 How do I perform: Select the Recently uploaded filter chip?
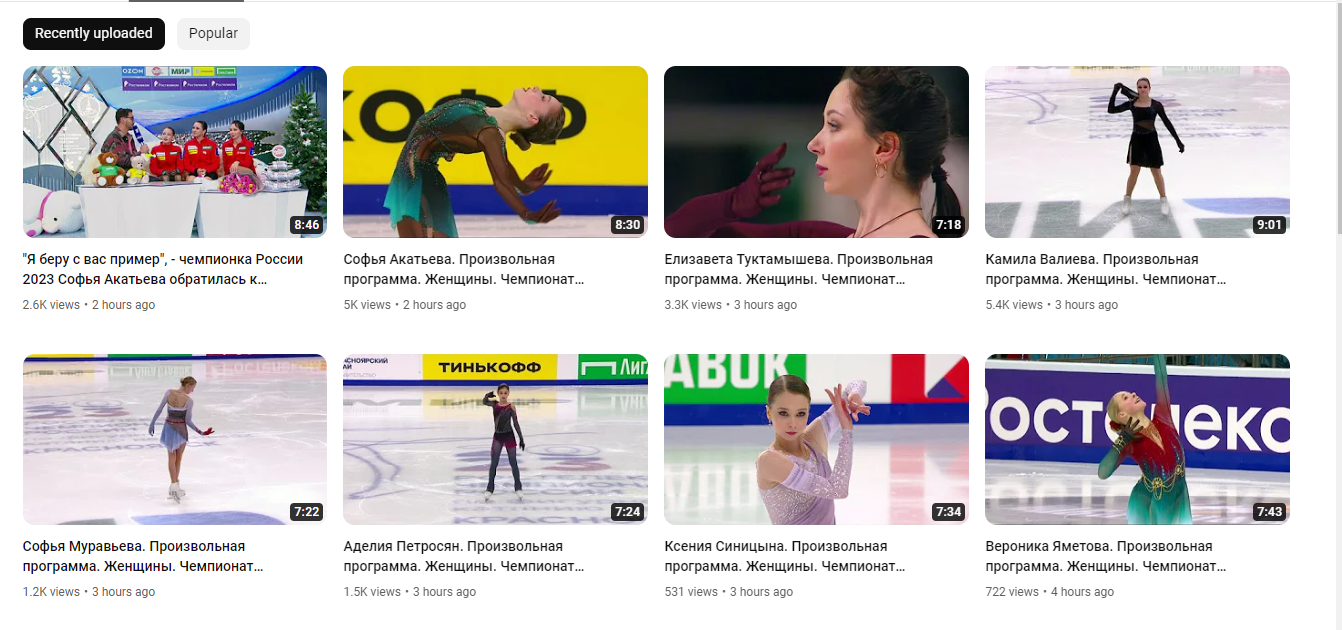(x=94, y=33)
